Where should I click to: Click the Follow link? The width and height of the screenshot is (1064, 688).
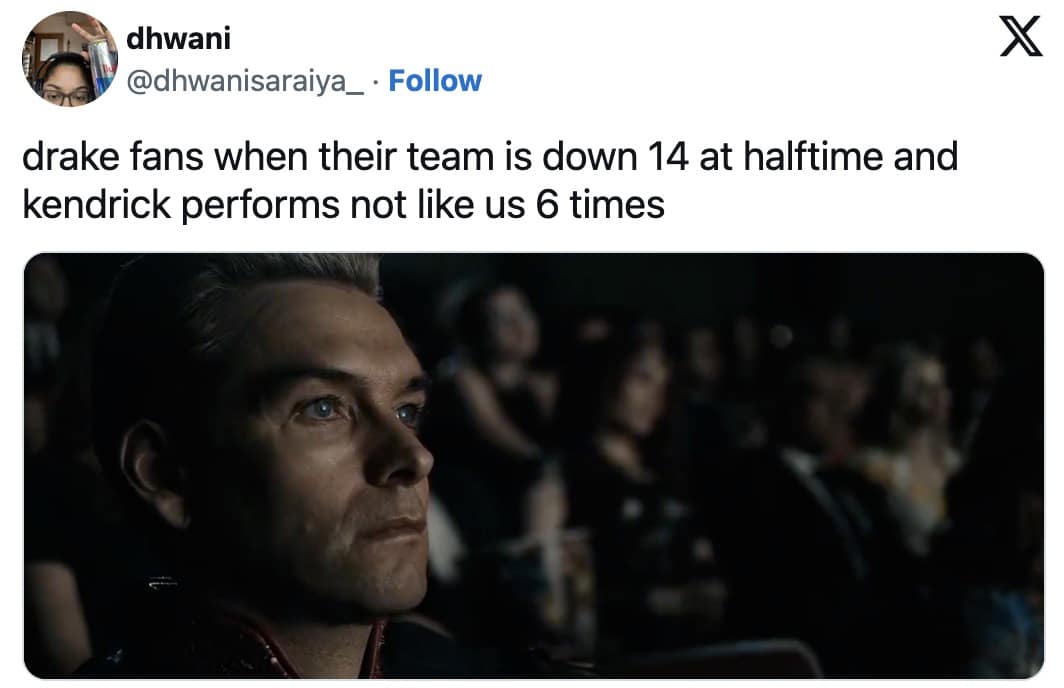click(435, 81)
